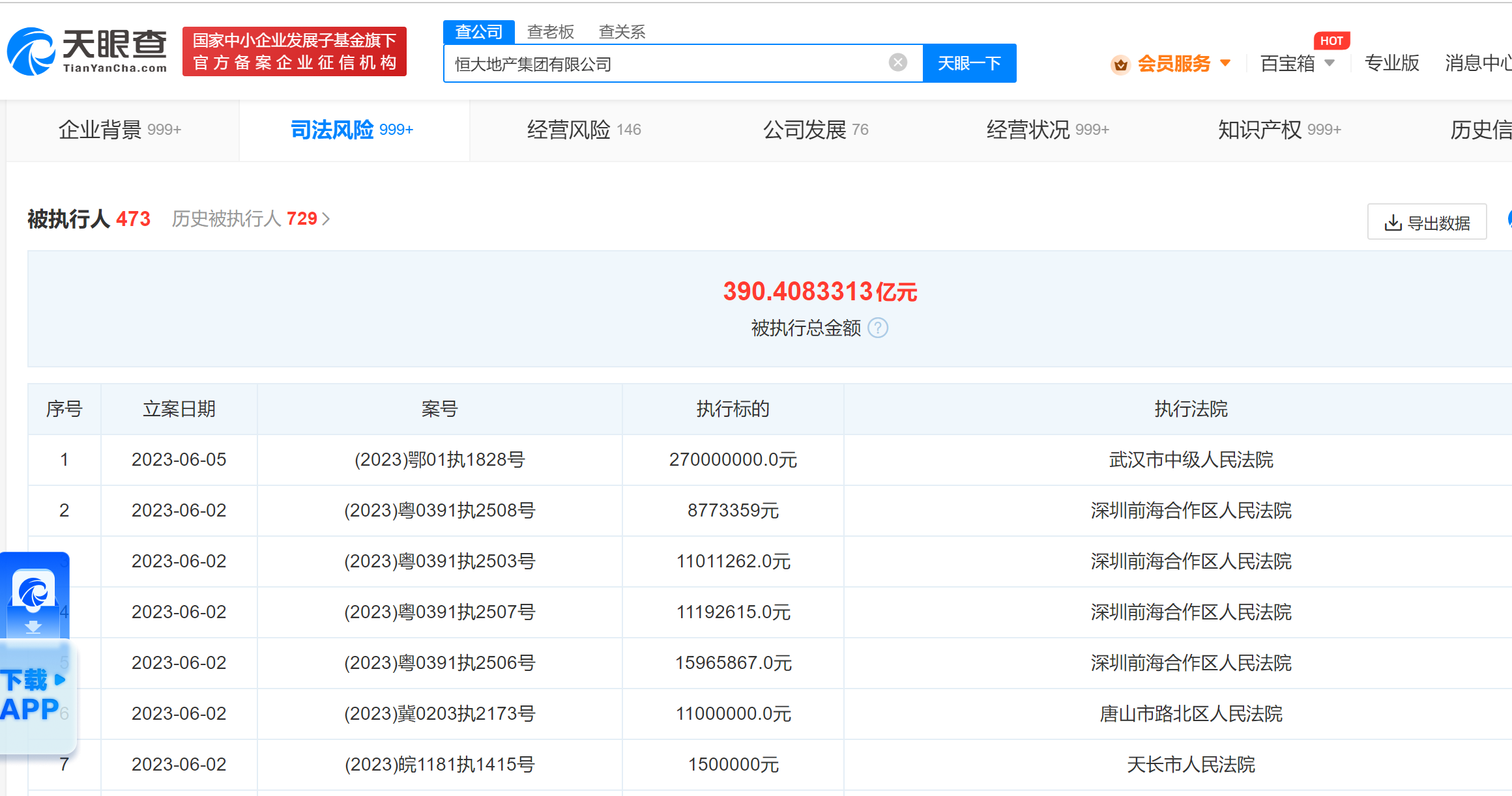Open the 经营风险 146 tab
1512x796 pixels.
583,130
